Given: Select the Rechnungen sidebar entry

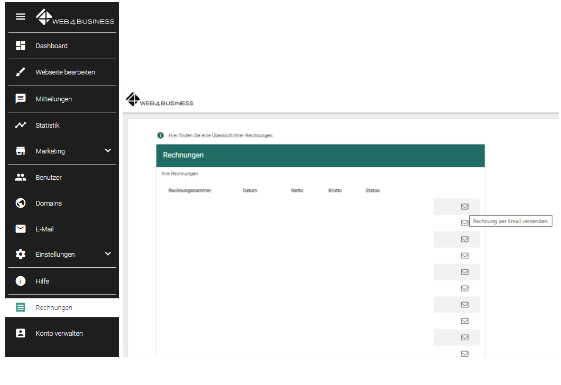Looking at the screenshot, I should 62,307.
